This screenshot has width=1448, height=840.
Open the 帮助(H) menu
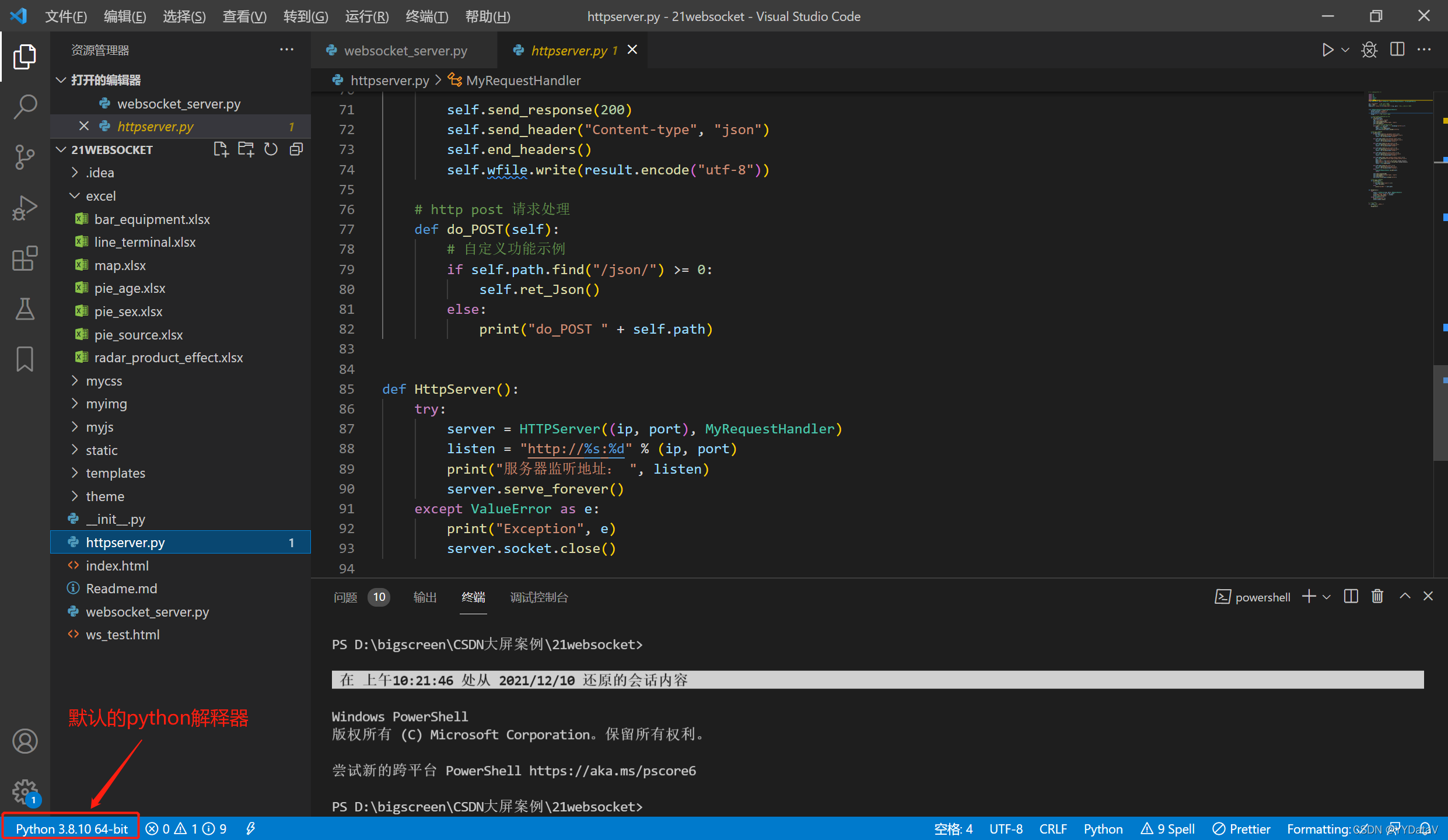coord(488,16)
